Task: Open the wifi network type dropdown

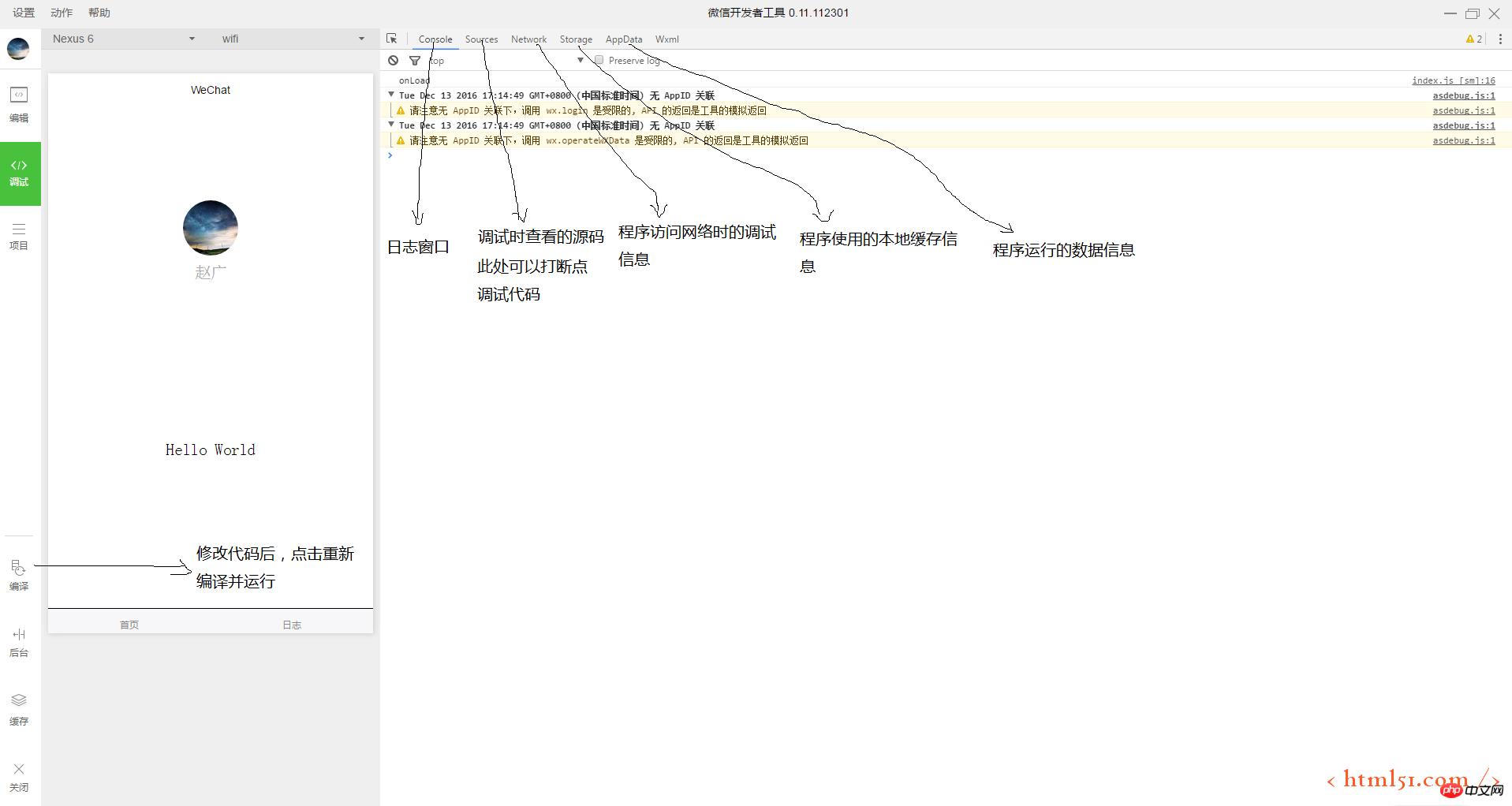Action: 293,39
